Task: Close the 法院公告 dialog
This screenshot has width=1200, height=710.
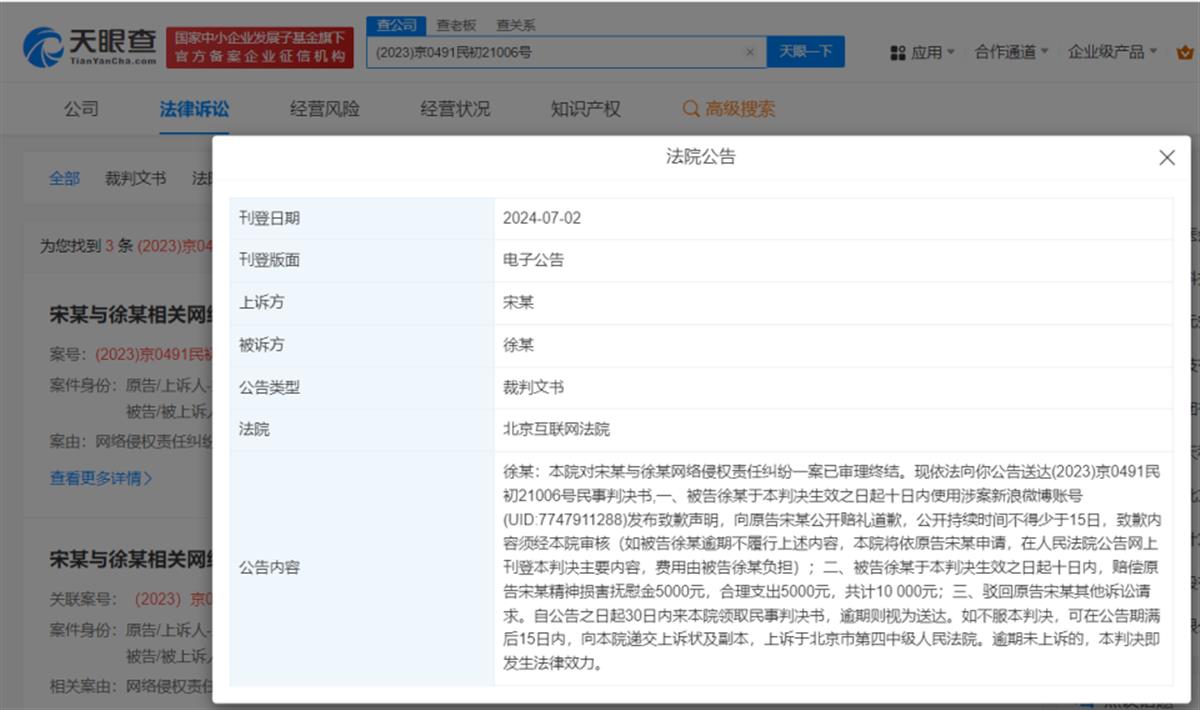Action: 1166,157
